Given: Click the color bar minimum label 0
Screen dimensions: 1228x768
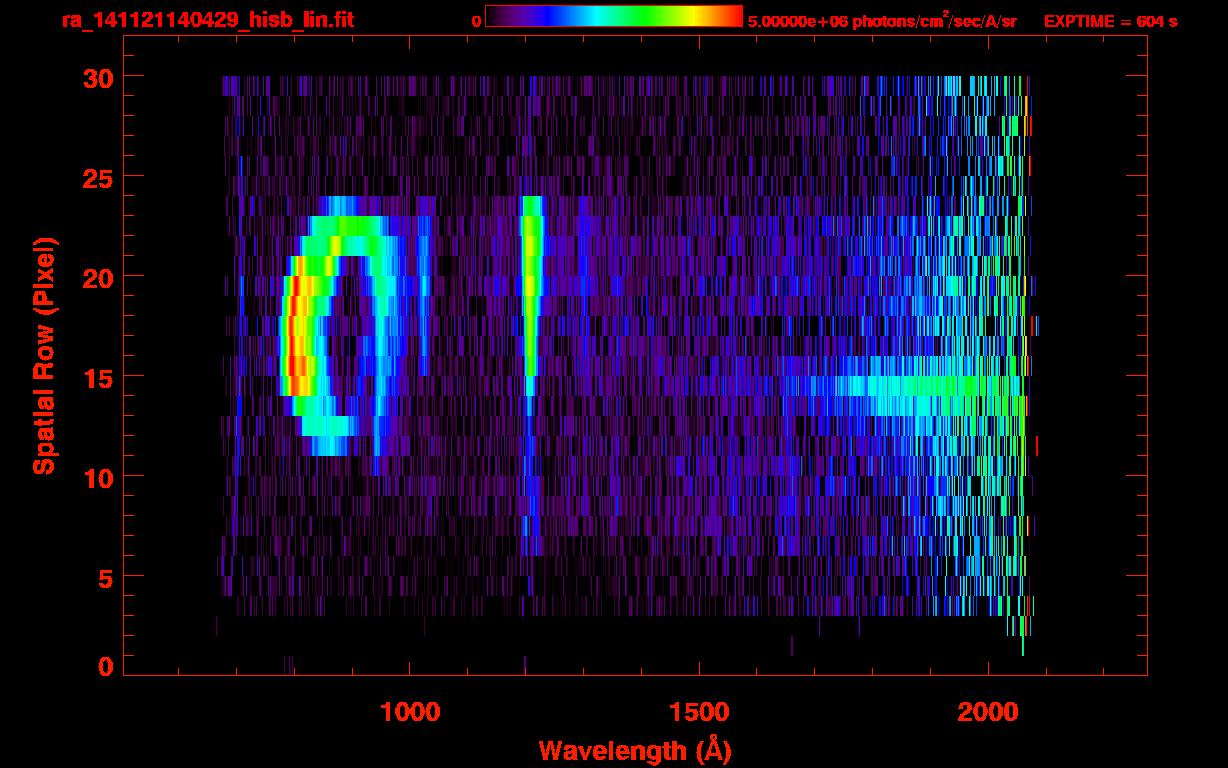Looking at the screenshot, I should pos(477,21).
